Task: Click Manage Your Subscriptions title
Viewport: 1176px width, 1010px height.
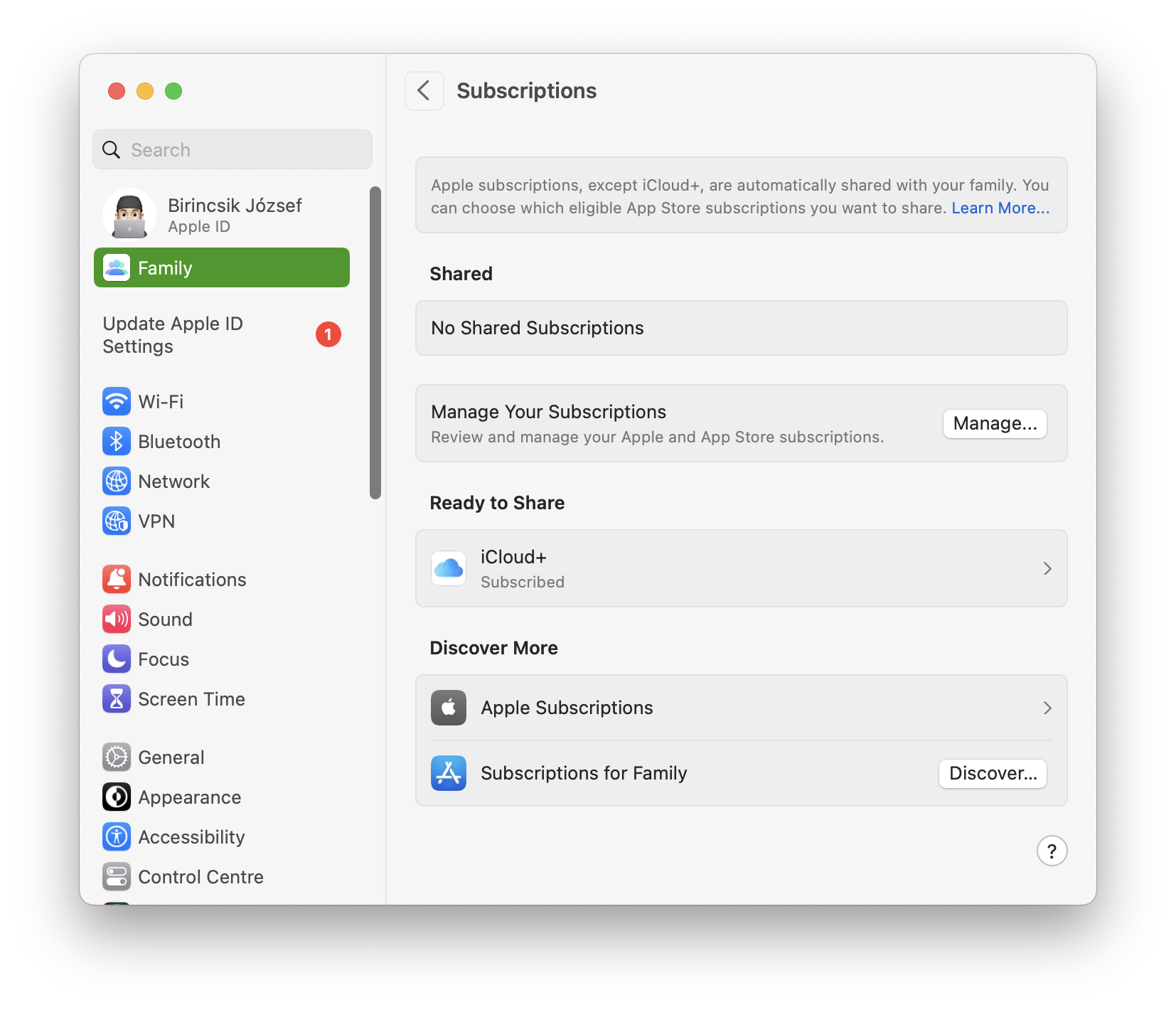Action: tap(549, 412)
